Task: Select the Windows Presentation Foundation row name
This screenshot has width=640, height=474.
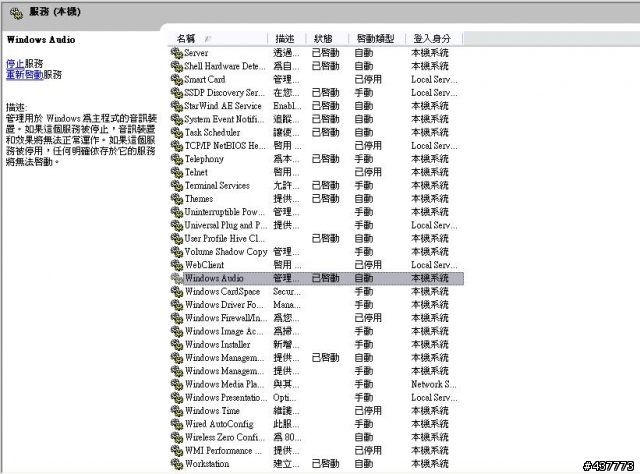Action: [226, 397]
